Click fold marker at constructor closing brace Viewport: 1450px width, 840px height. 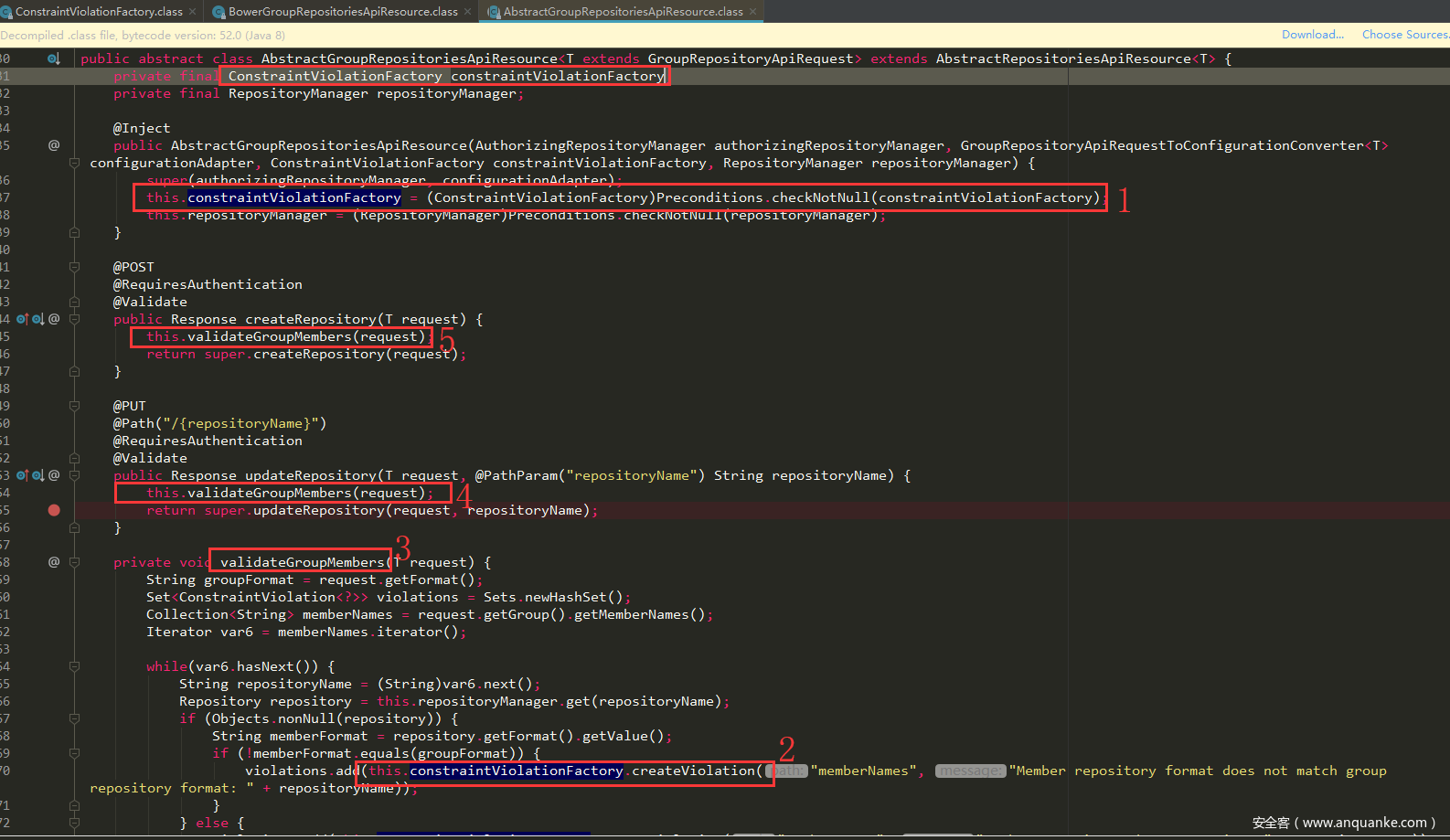(75, 232)
